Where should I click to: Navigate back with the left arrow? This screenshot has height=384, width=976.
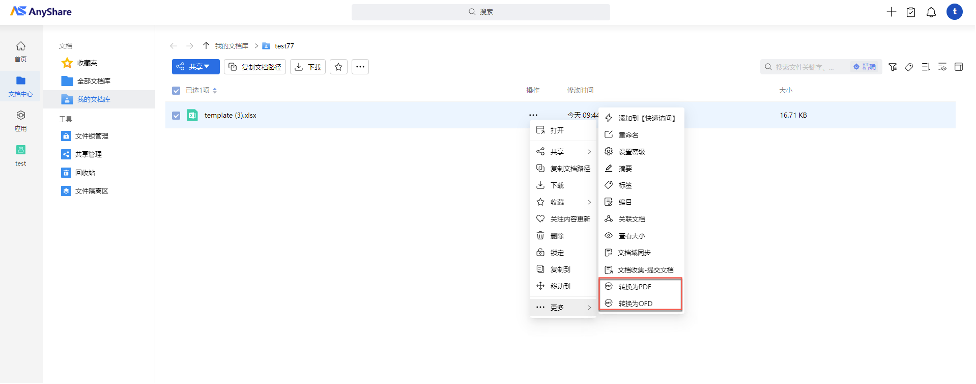point(174,46)
